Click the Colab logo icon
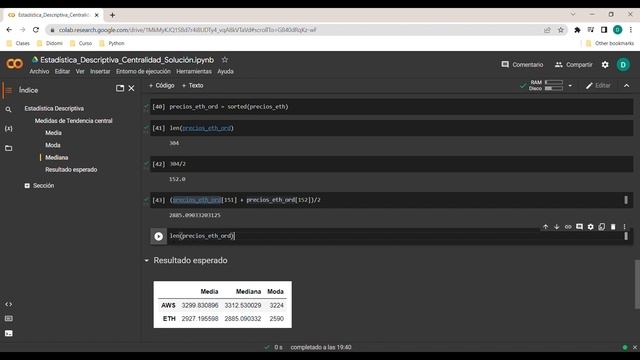The height and width of the screenshot is (360, 640). [x=14, y=64]
